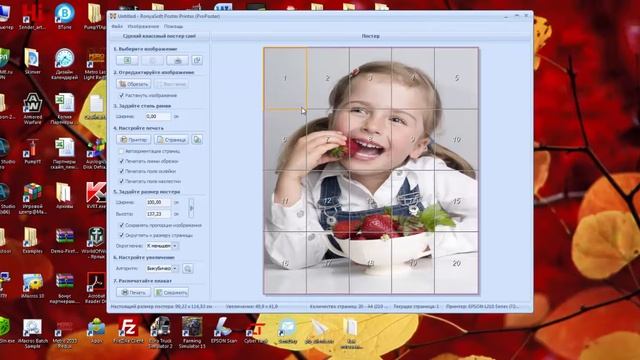Image resolution: width=640 pixels, height=360 pixels.
Task: Click the frame width field showing 0,00
Action: 158,116
